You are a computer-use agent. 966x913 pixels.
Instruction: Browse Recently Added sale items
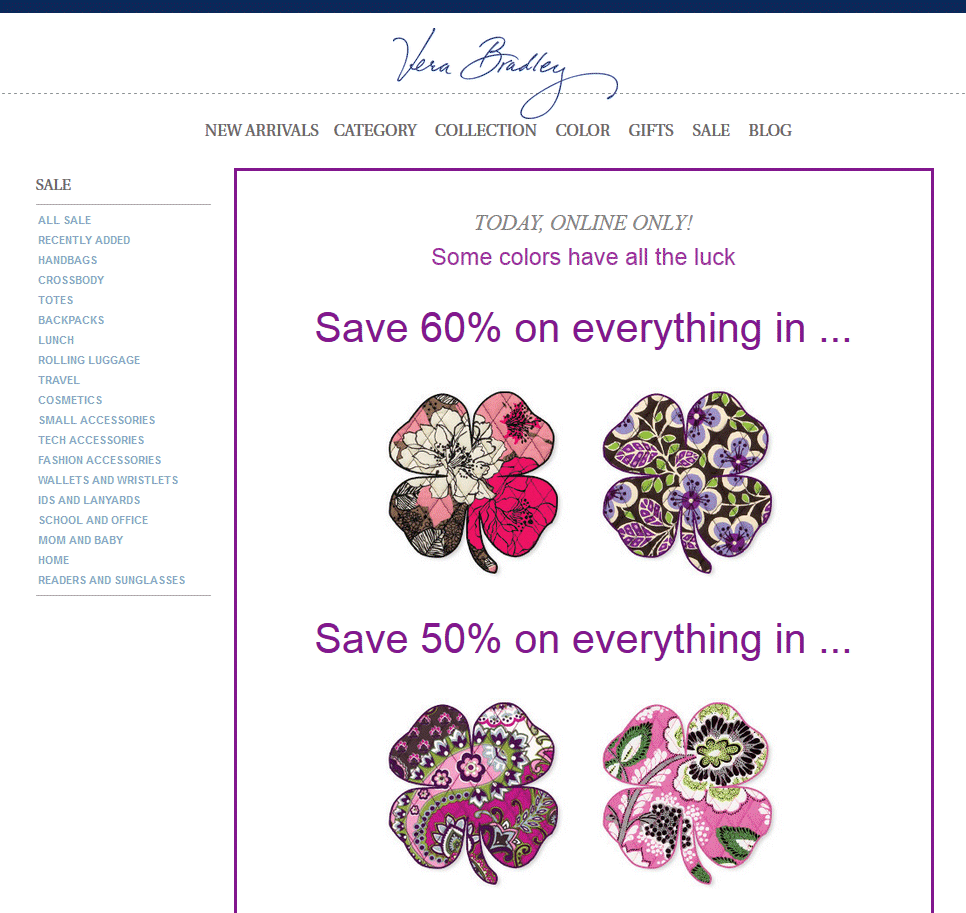[84, 240]
